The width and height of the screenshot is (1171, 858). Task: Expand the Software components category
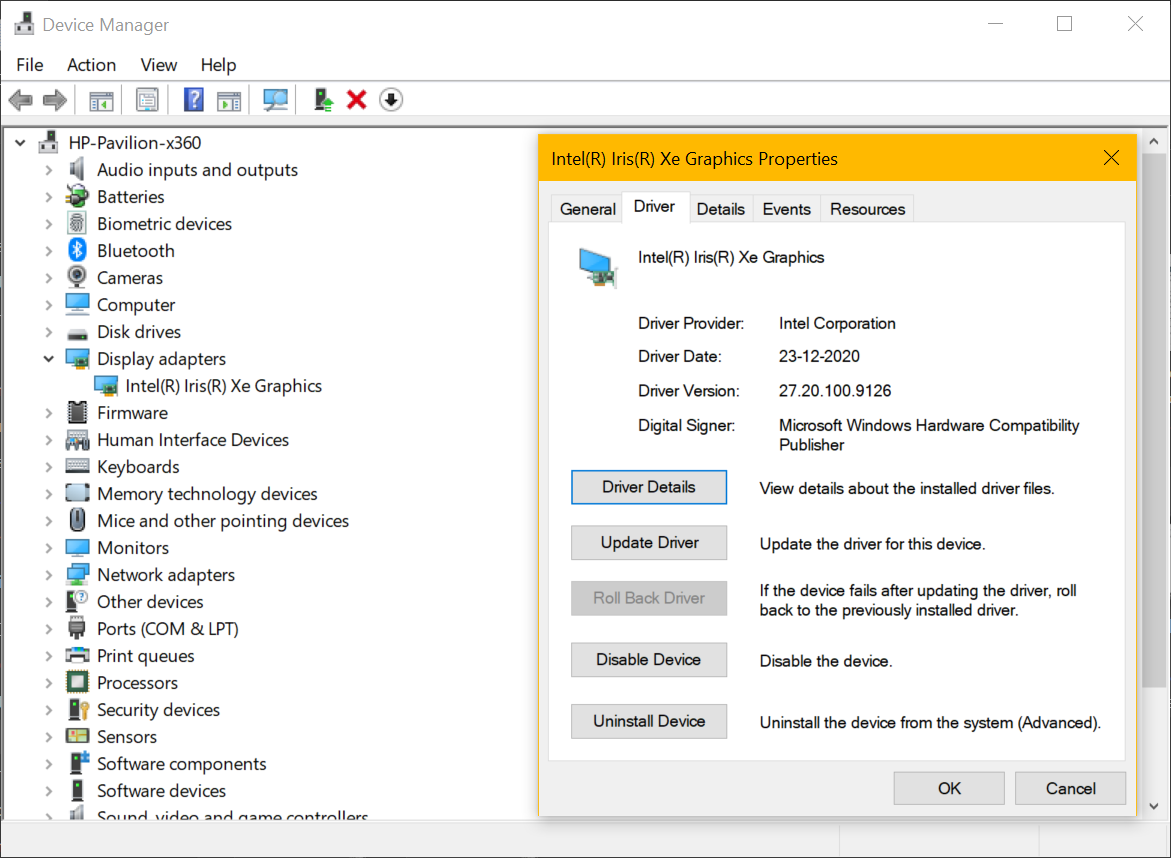tap(49, 764)
